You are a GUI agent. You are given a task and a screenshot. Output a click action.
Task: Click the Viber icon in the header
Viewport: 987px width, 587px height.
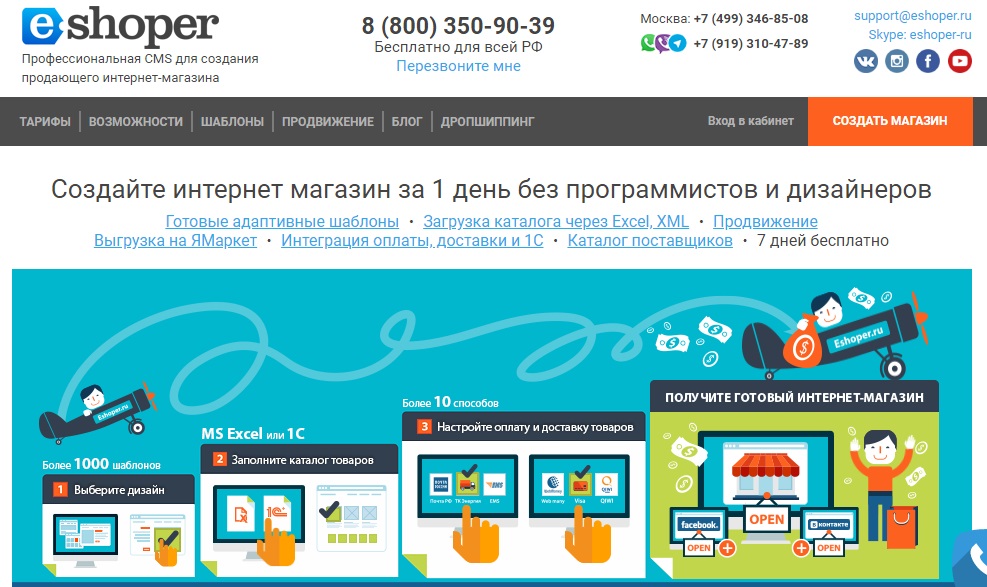click(x=662, y=43)
